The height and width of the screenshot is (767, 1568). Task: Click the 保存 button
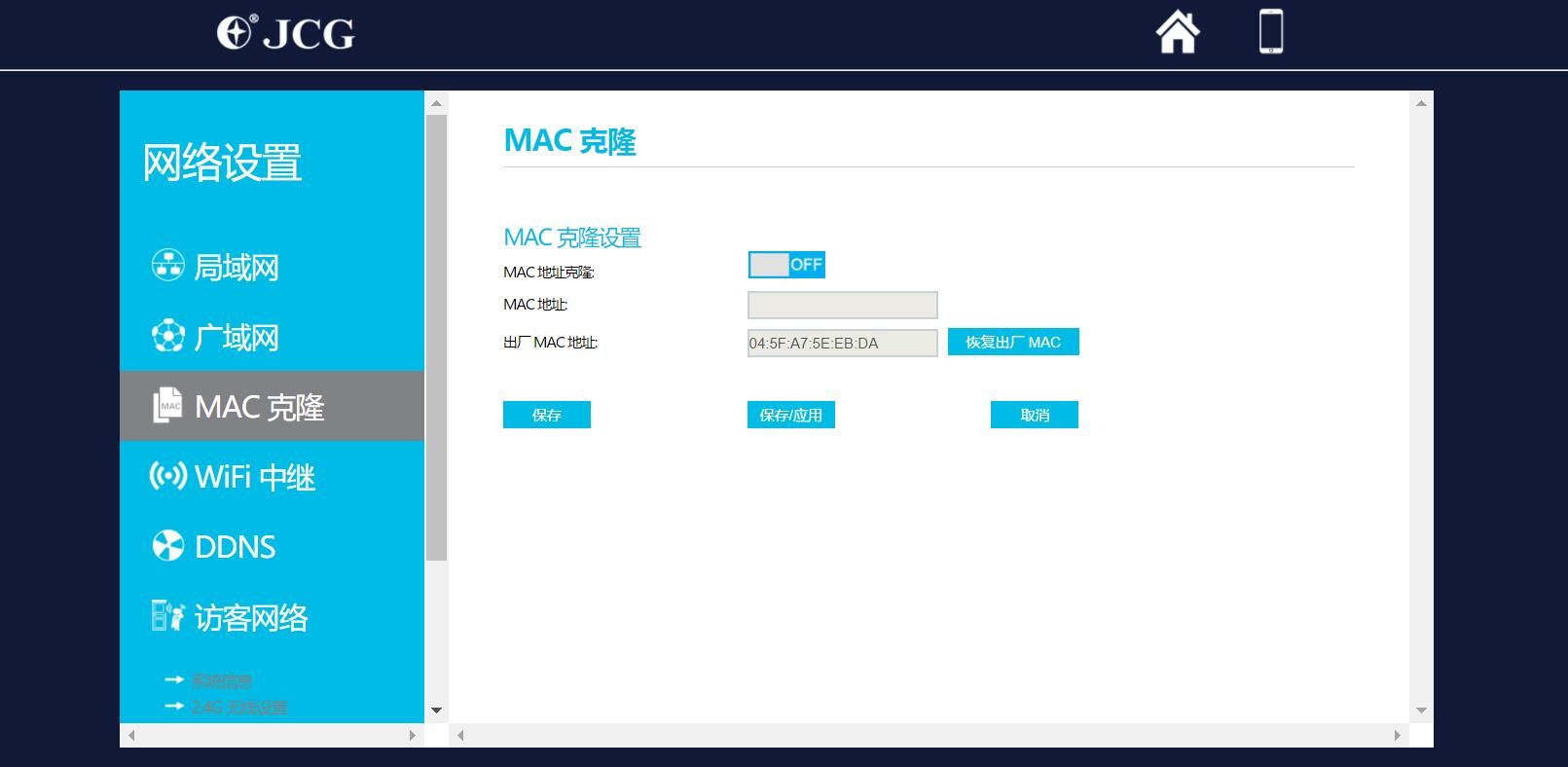click(547, 415)
